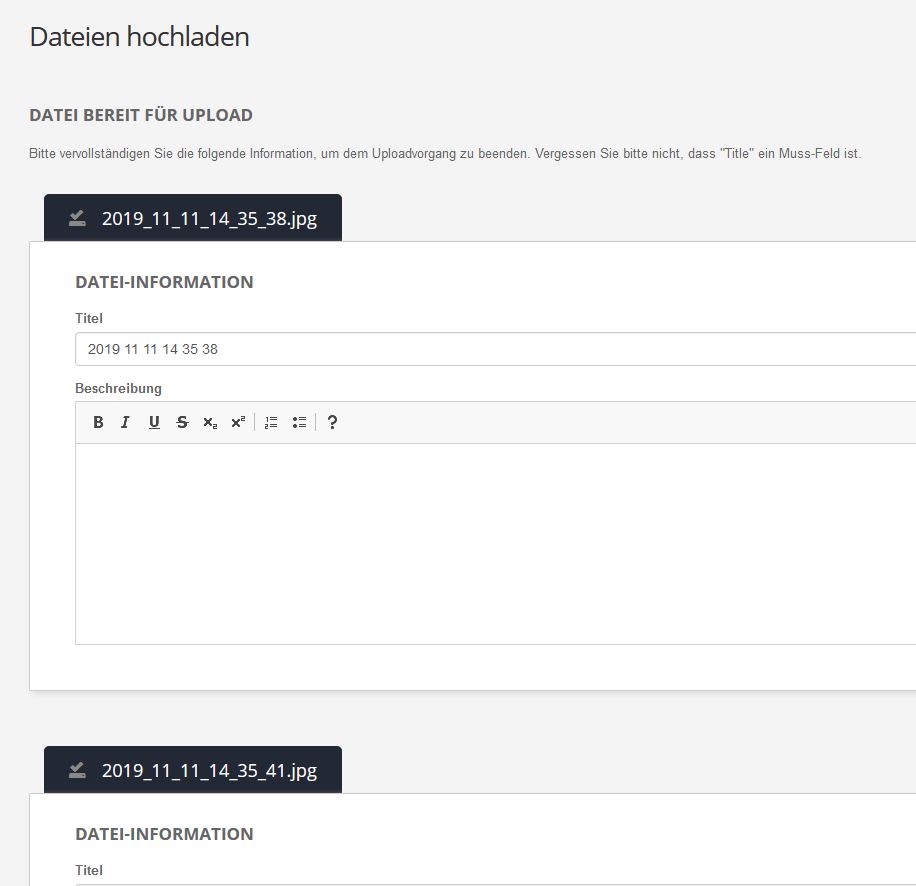Apply superscript formatting
This screenshot has width=916, height=886.
click(237, 422)
